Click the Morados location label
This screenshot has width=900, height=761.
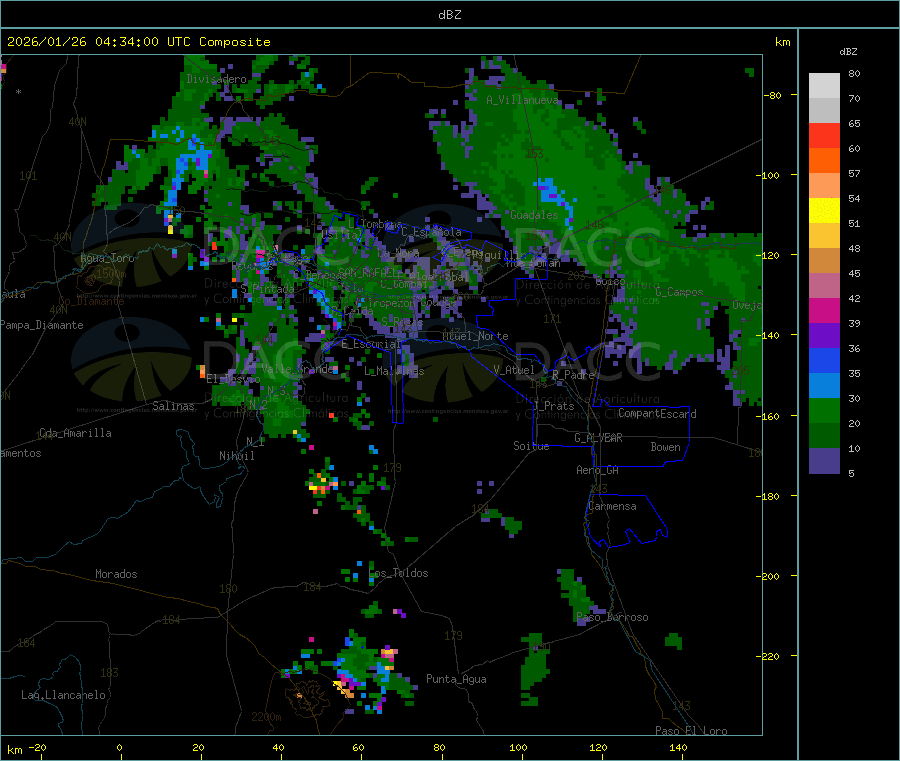tap(116, 574)
